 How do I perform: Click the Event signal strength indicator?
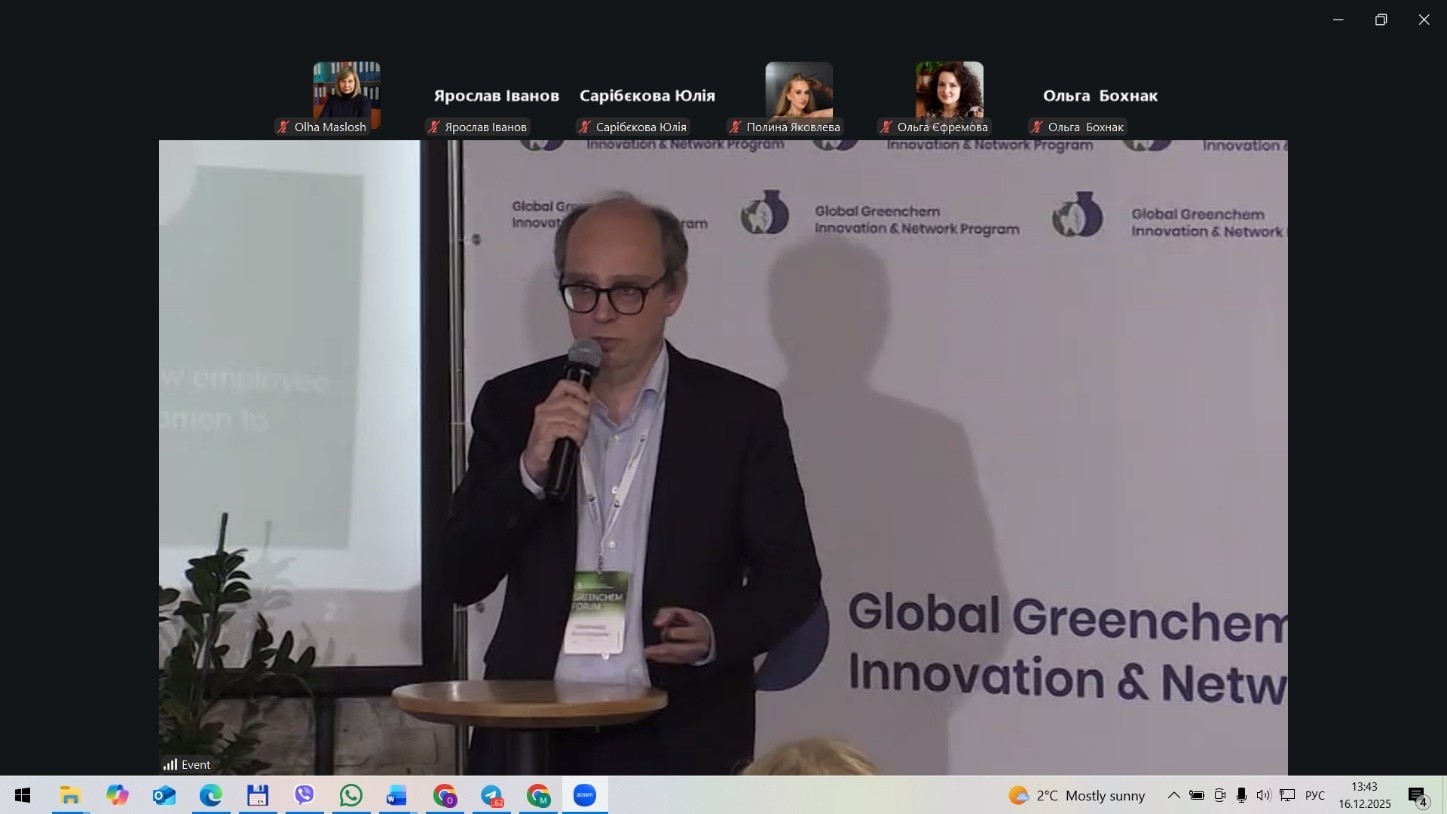click(170, 764)
